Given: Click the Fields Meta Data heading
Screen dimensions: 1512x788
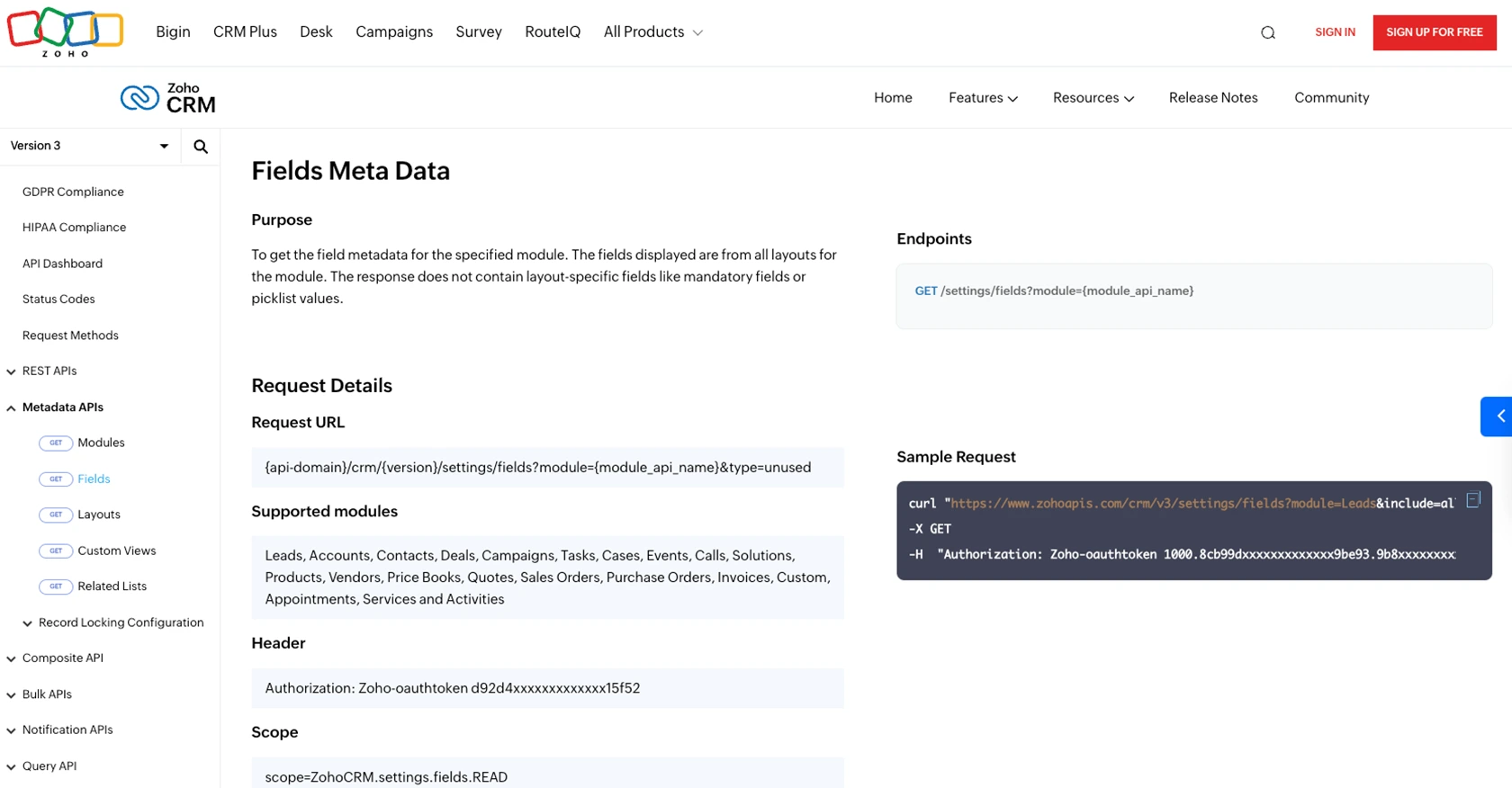Looking at the screenshot, I should click(x=350, y=171).
